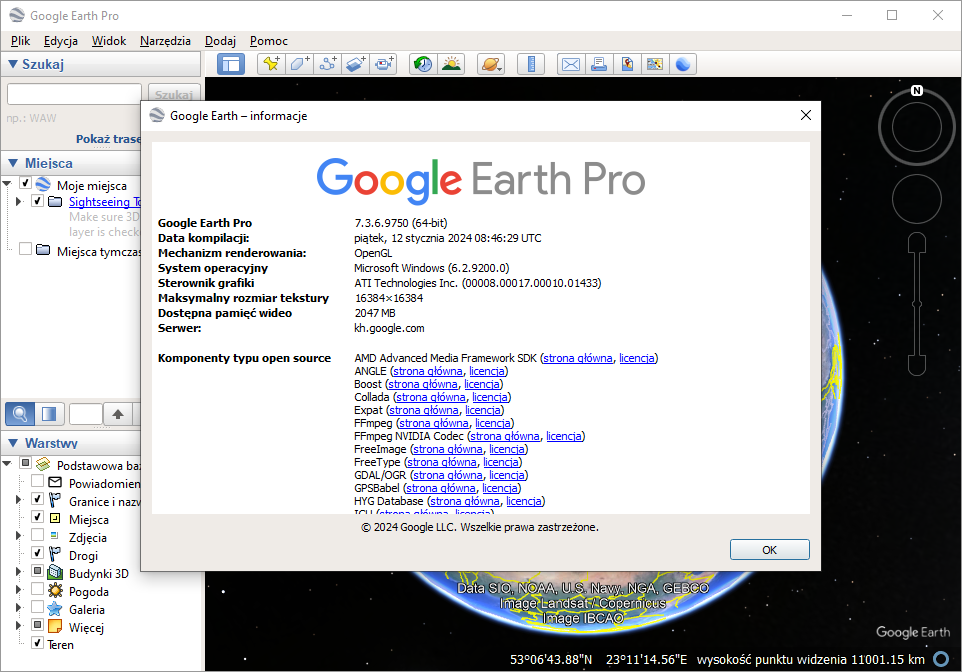This screenshot has width=962, height=672.
Task: Expand the Galeria layer
Action: click(18, 608)
